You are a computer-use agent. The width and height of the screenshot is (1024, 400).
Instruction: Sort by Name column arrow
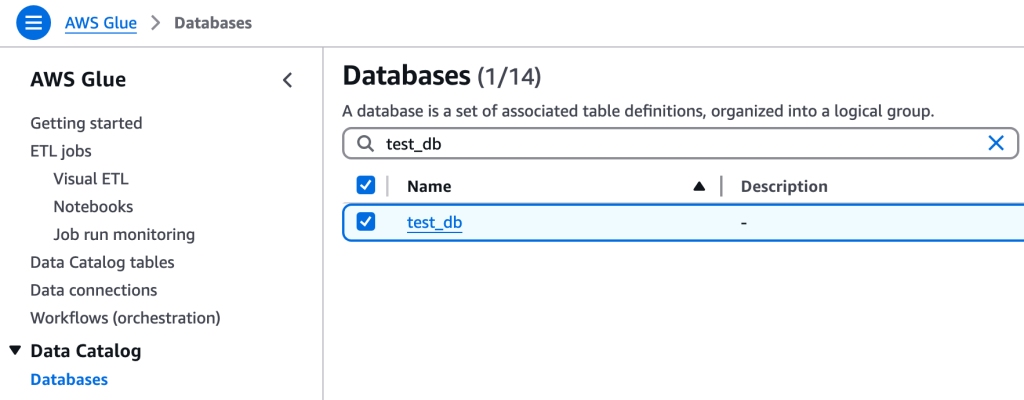click(699, 186)
